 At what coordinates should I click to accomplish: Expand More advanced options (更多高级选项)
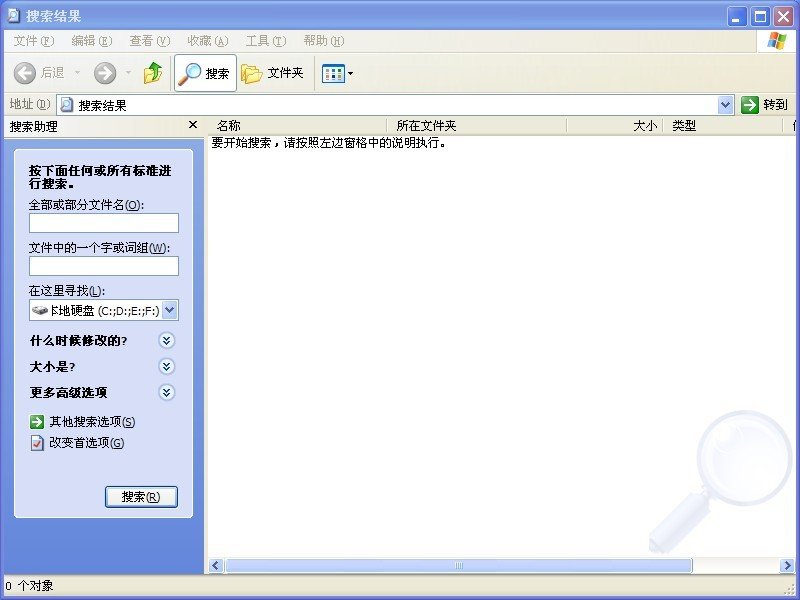(x=167, y=392)
